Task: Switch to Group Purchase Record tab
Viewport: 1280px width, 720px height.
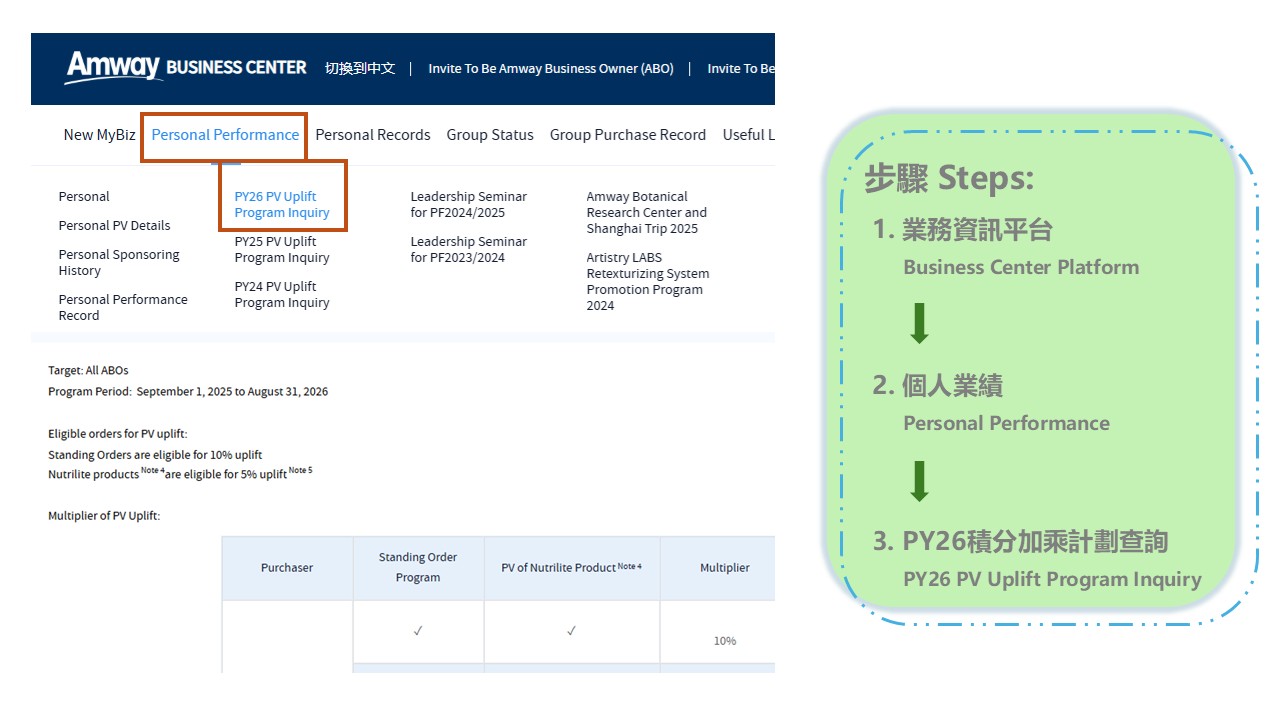Action: [x=628, y=135]
